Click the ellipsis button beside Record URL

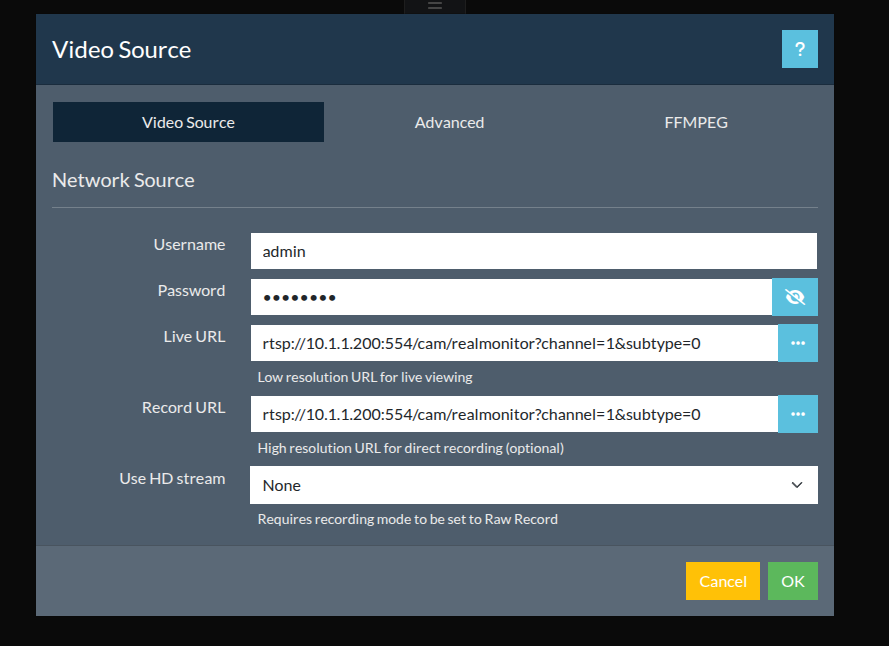[x=797, y=414]
